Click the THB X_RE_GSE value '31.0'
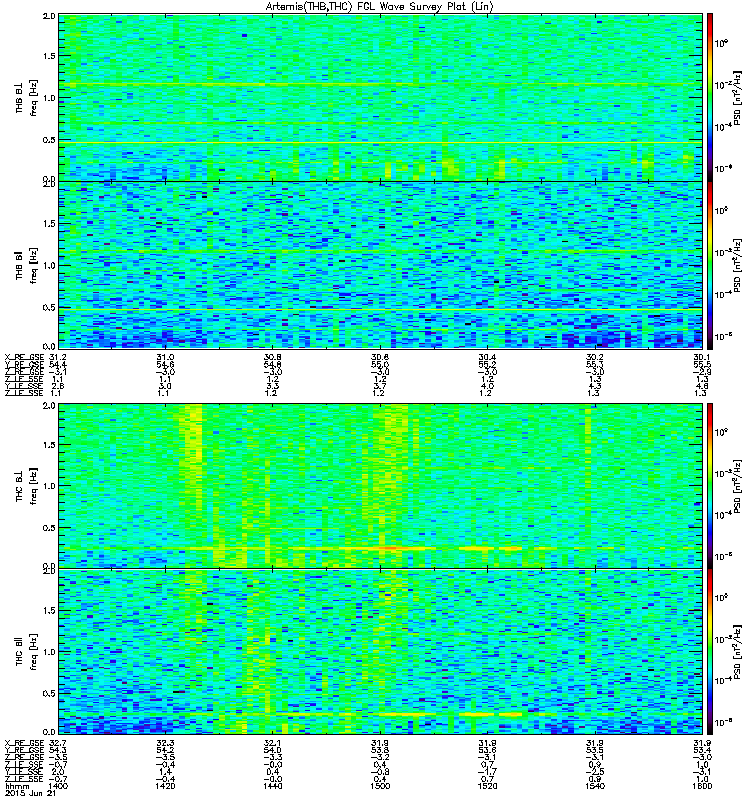This screenshot has width=750, height=800. coord(165,357)
